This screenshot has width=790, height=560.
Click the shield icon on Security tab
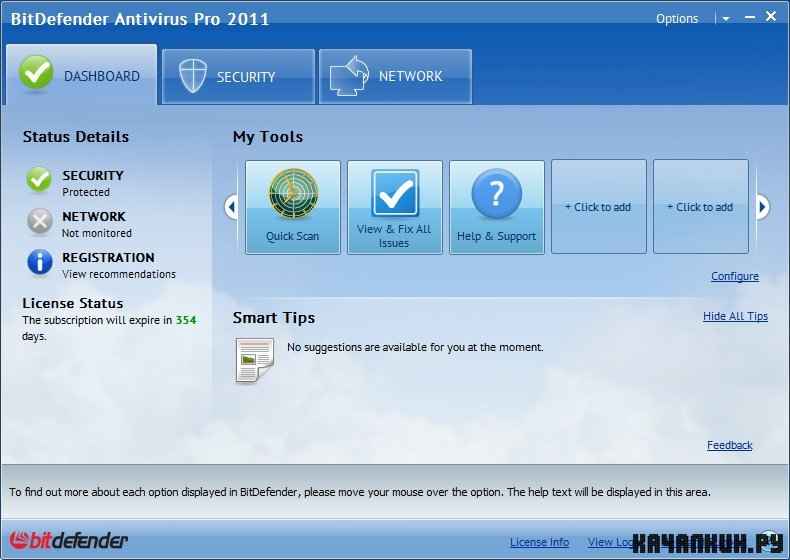click(193, 76)
